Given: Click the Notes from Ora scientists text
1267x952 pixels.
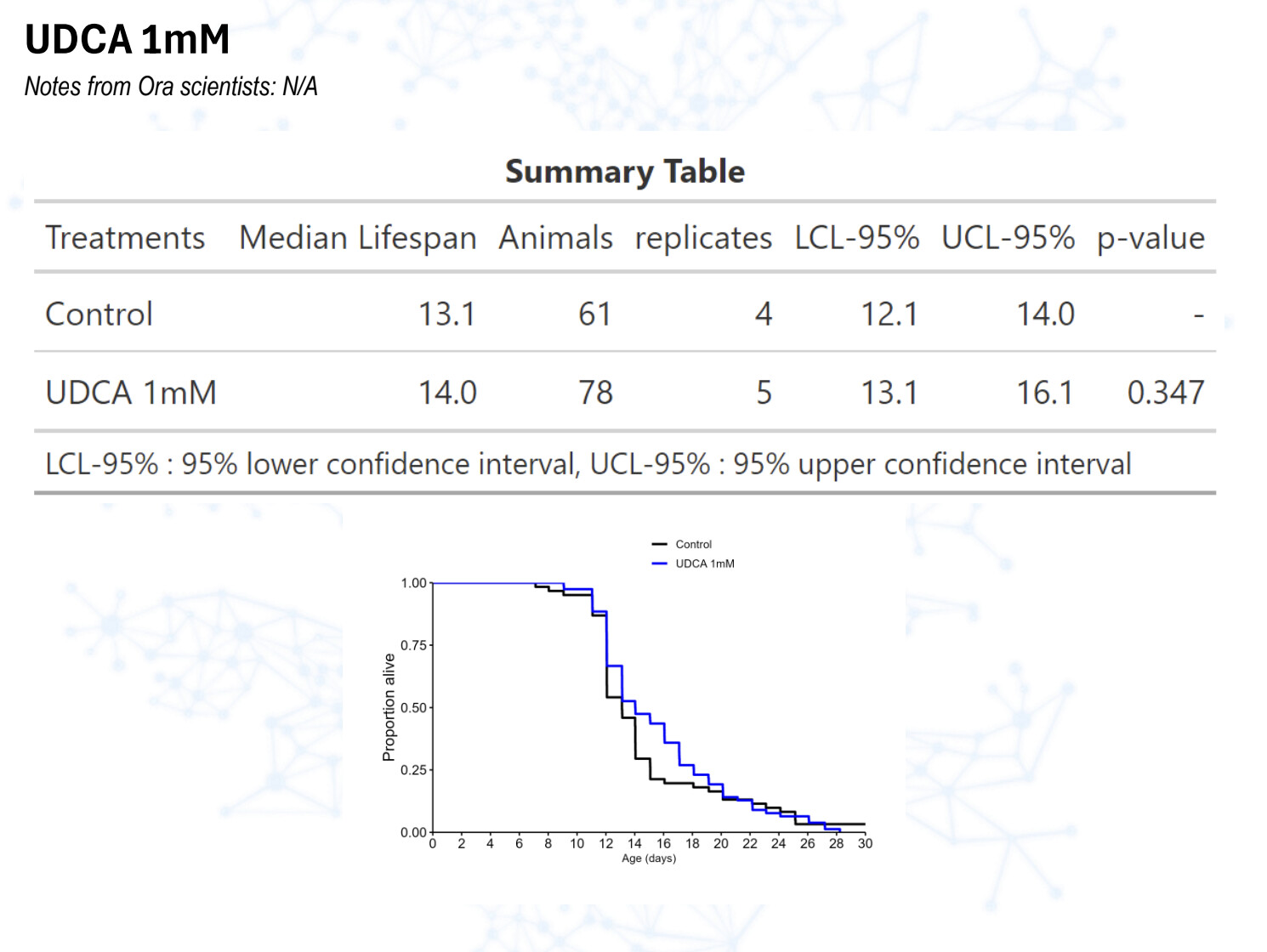Looking at the screenshot, I should 171,87.
